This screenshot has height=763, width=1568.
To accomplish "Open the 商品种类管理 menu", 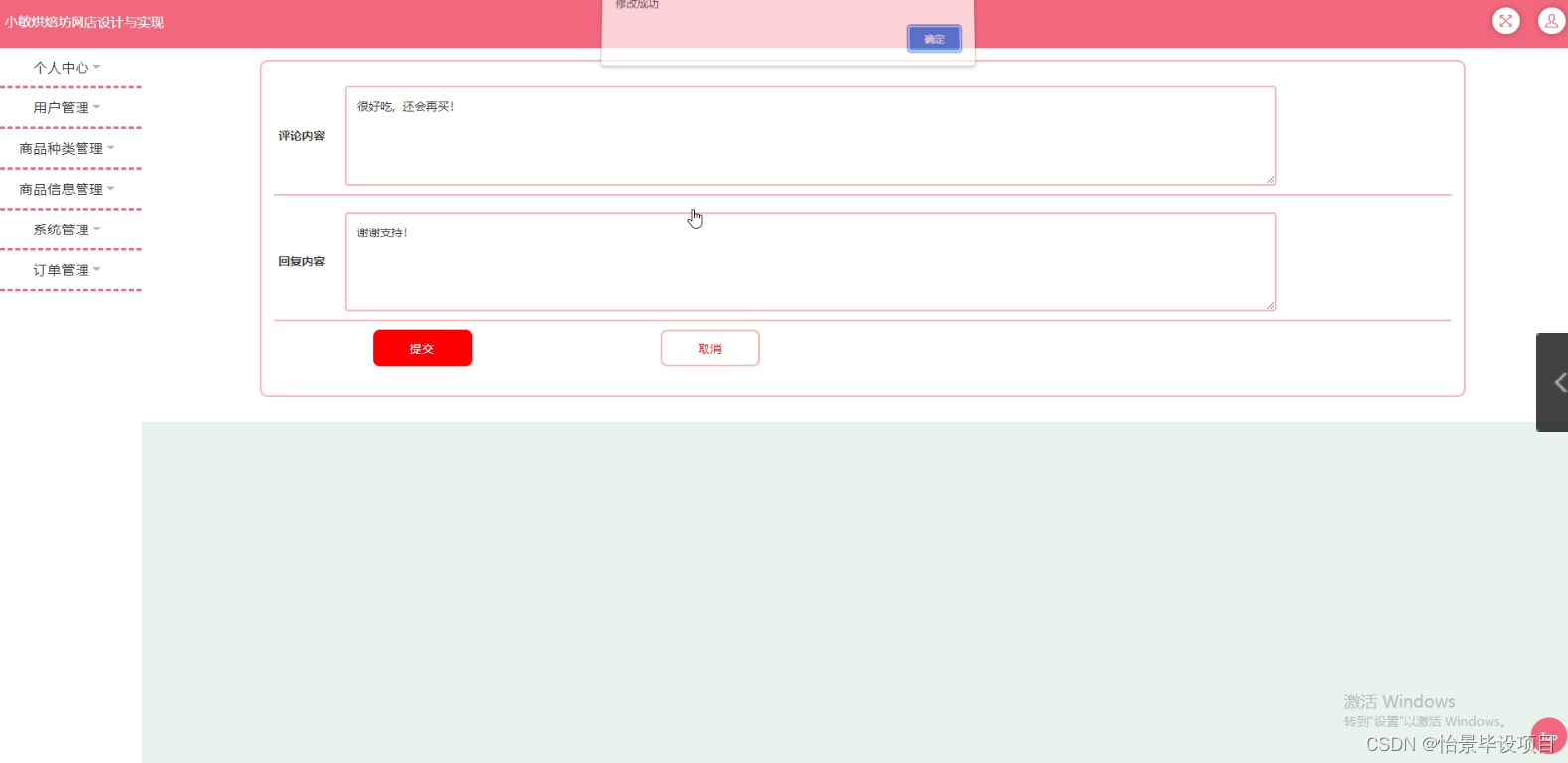I will click(67, 149).
